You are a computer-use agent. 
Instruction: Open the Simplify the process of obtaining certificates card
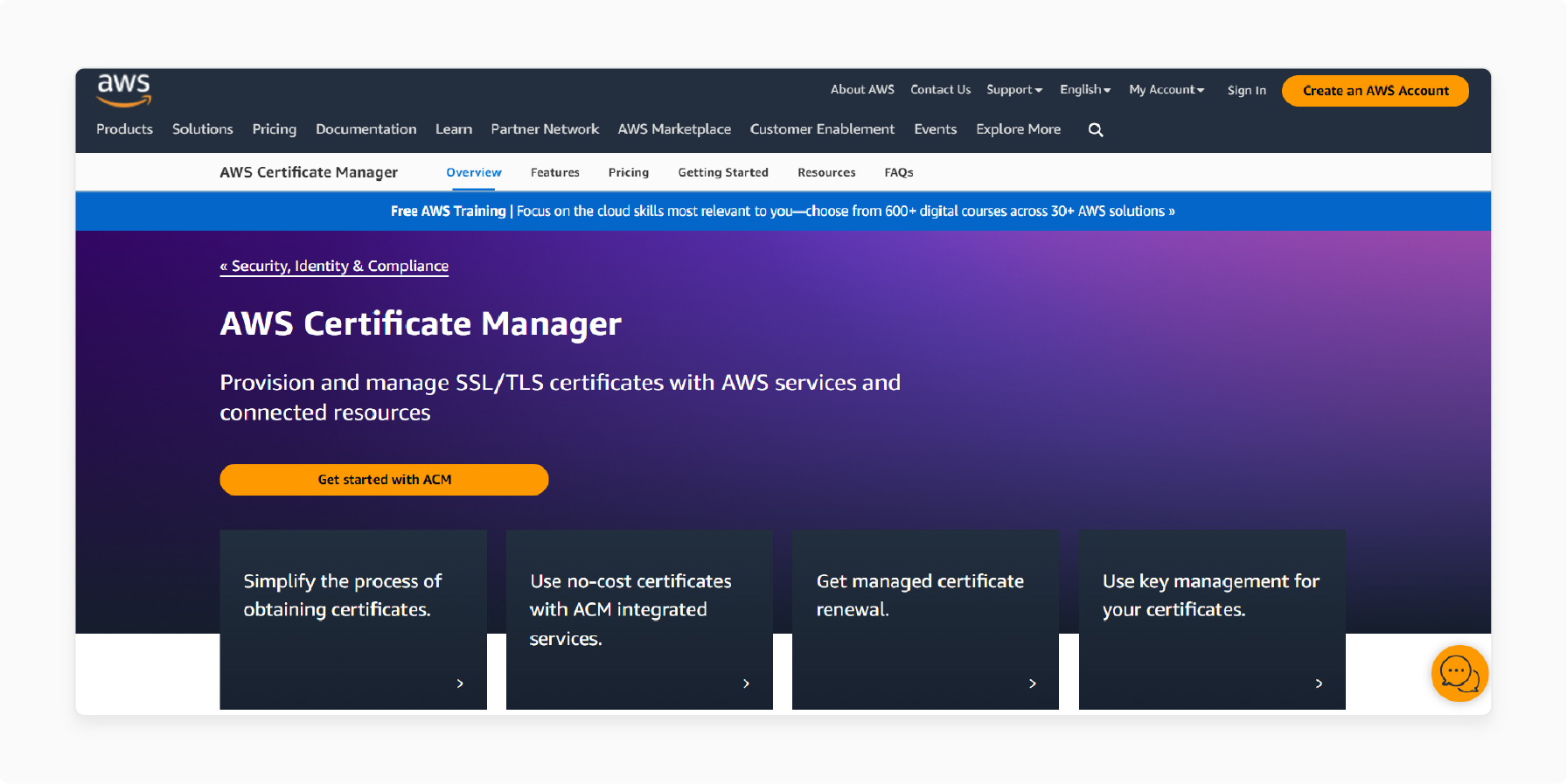pyautogui.click(x=353, y=620)
